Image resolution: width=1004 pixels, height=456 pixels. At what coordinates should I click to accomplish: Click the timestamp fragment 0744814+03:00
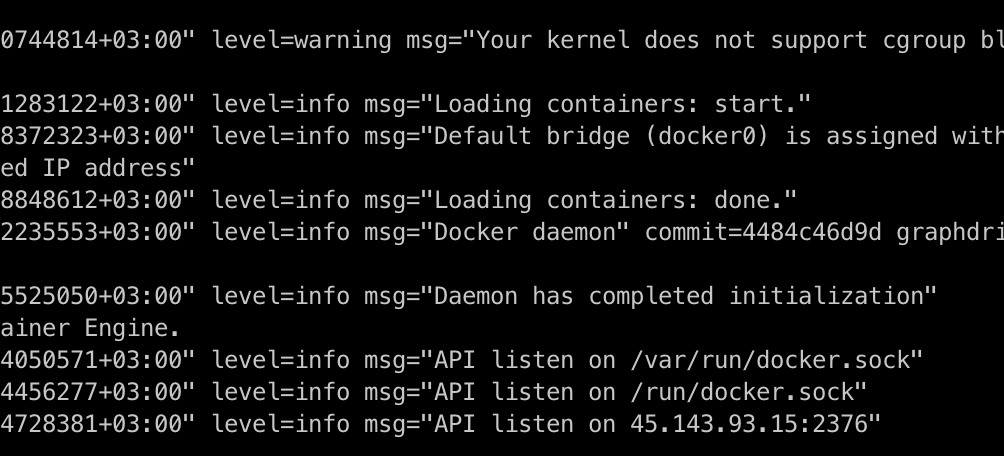click(x=97, y=40)
